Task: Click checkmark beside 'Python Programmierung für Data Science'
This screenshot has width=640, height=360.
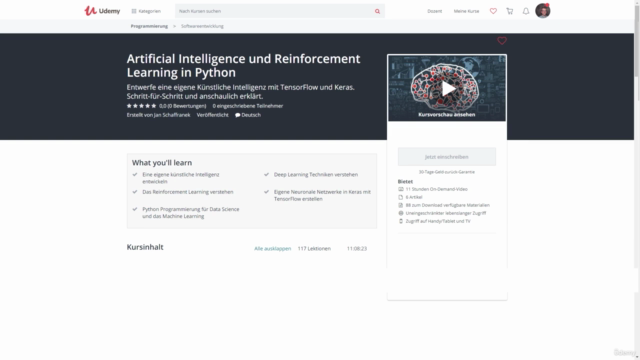Action: (x=135, y=209)
